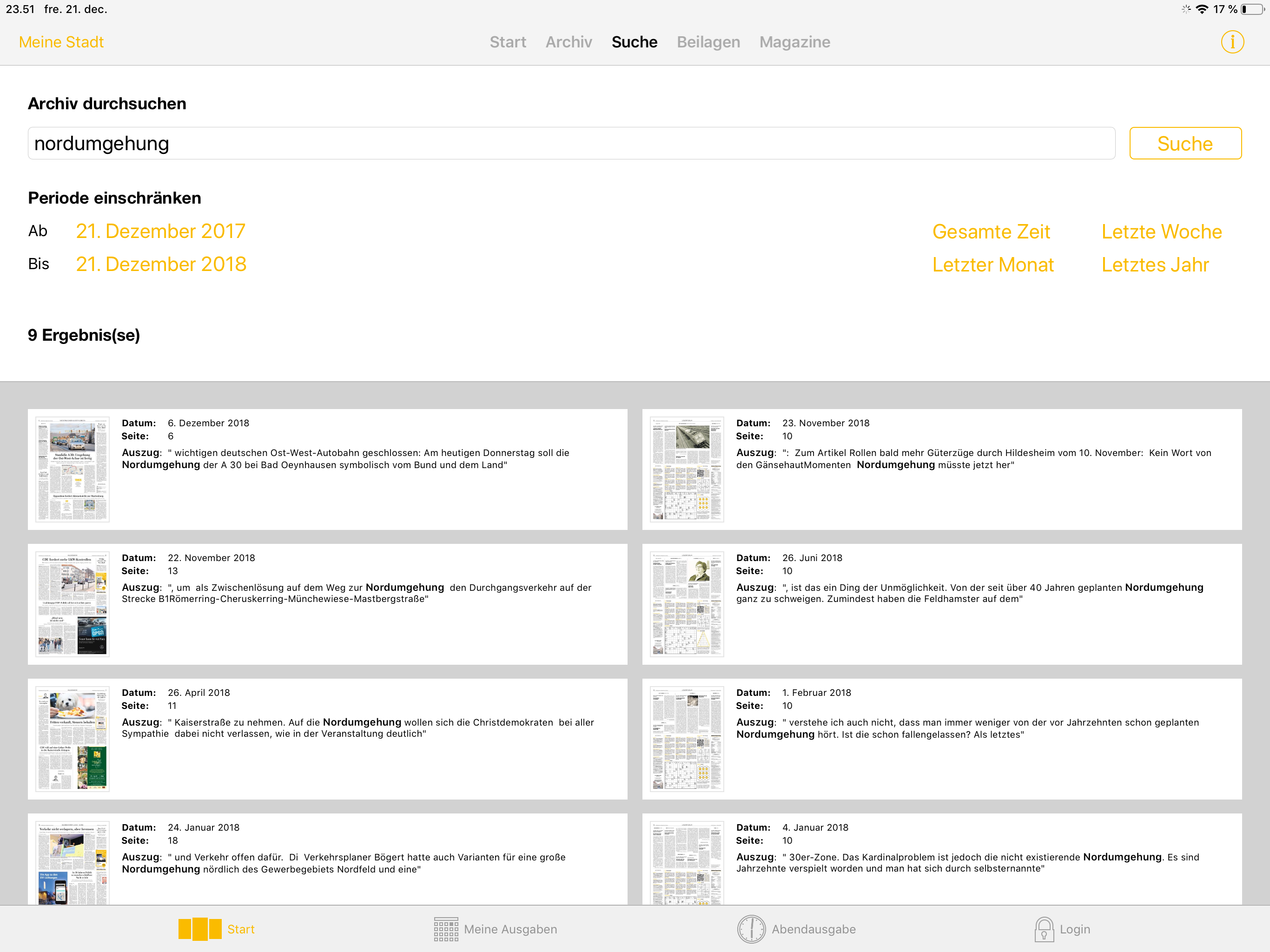
Task: Open the 26. April 2018 page thumbnail
Action: (73, 738)
